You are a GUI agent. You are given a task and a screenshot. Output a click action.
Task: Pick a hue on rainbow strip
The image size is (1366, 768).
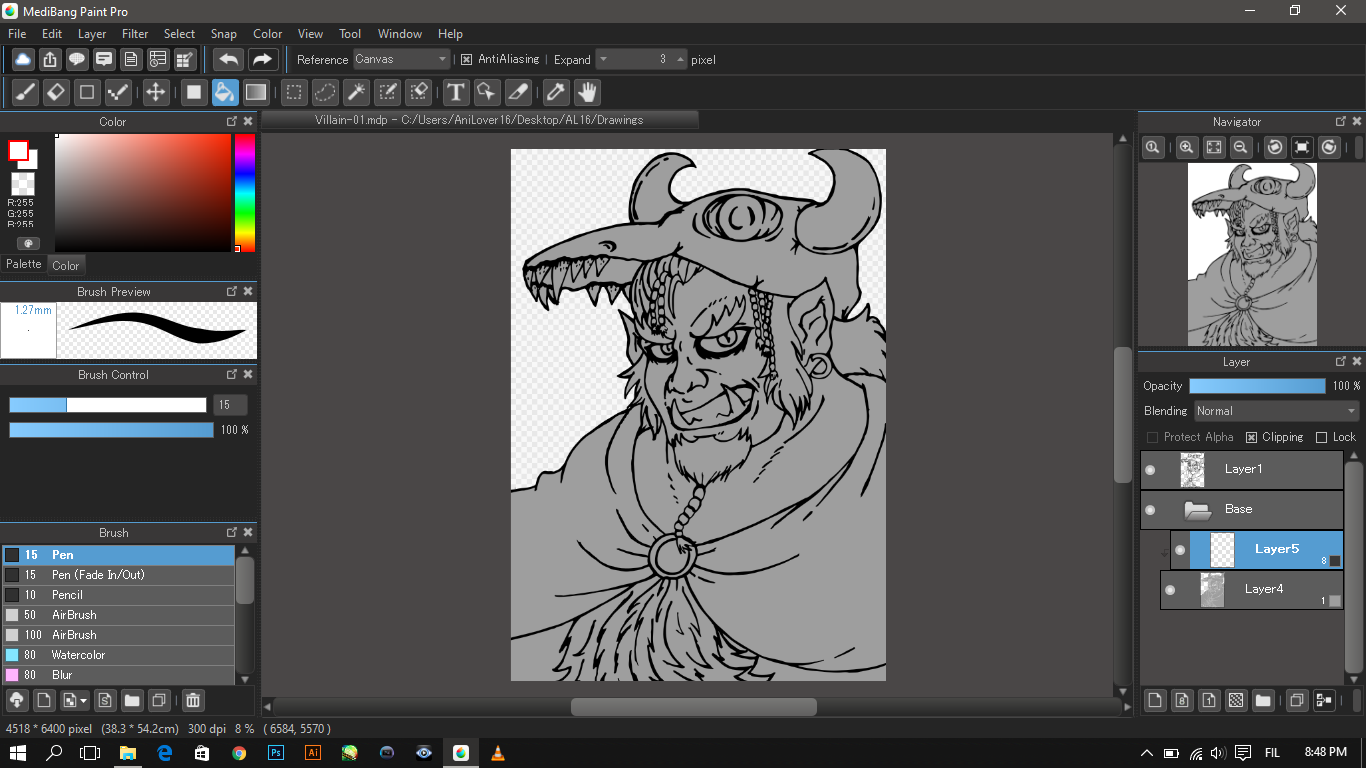245,193
